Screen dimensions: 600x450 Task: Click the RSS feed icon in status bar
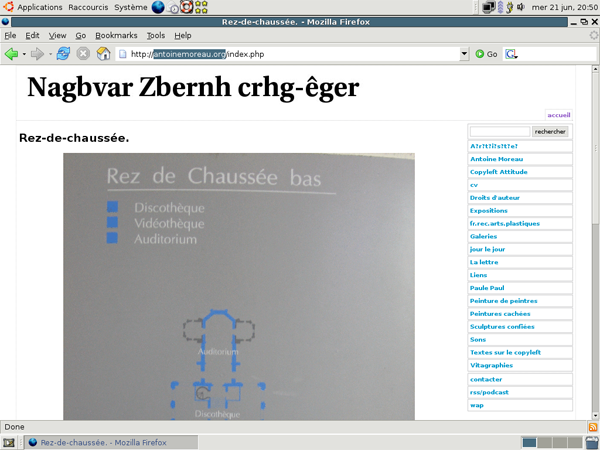point(592,427)
